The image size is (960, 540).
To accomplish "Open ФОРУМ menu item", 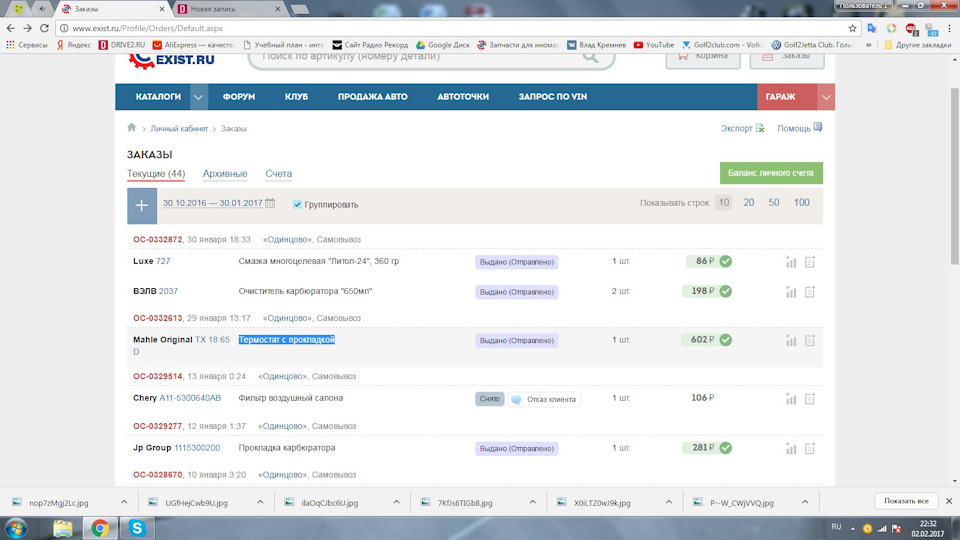I will pyautogui.click(x=239, y=97).
